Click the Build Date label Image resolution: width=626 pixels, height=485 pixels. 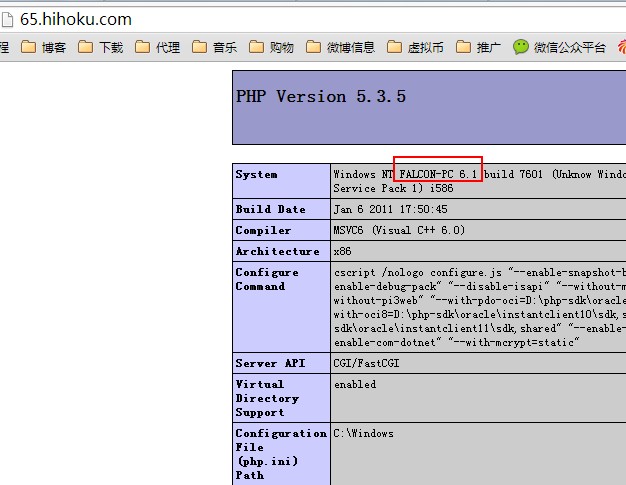click(270, 209)
